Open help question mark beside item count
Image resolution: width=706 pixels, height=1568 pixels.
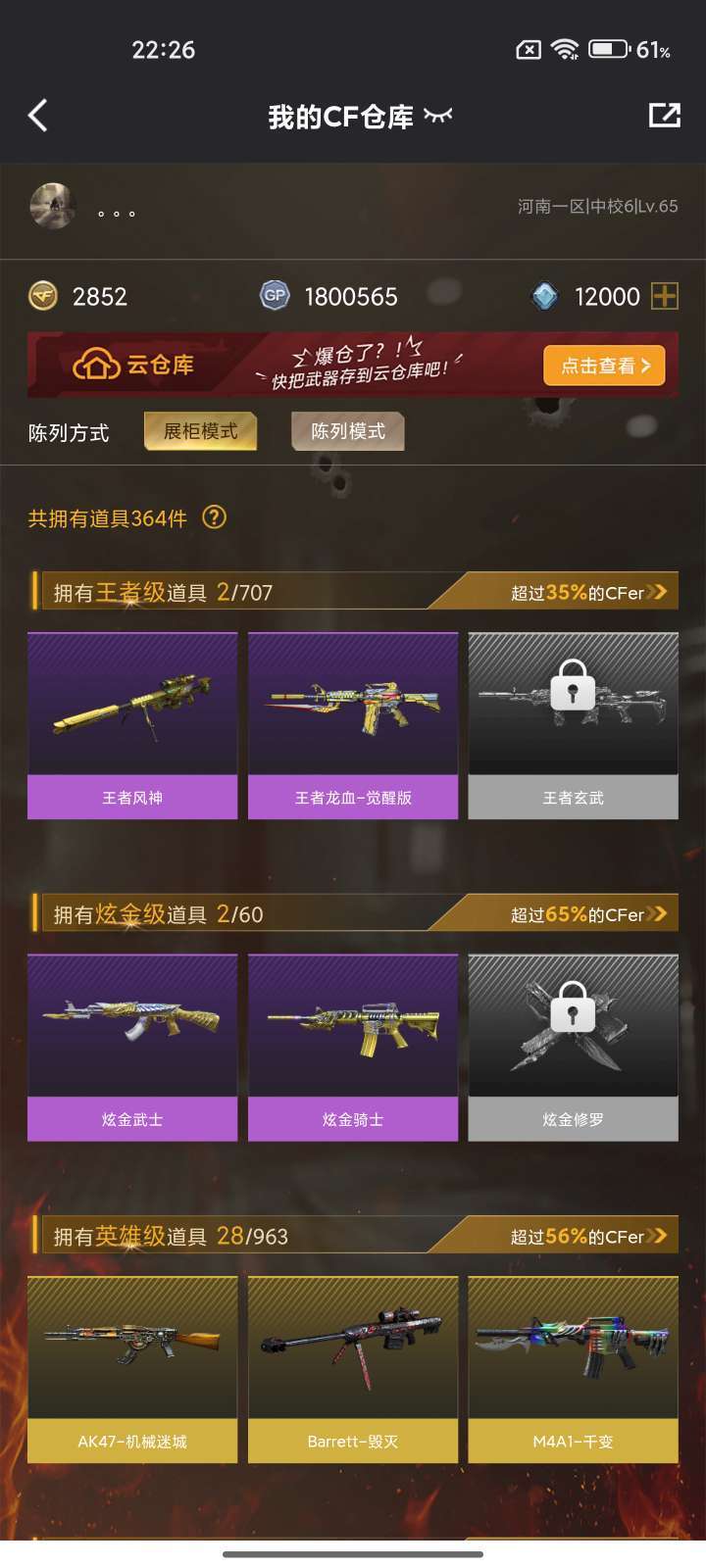coord(214,516)
